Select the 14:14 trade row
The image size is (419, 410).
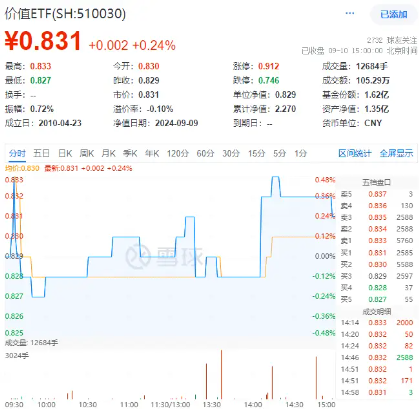point(377,323)
